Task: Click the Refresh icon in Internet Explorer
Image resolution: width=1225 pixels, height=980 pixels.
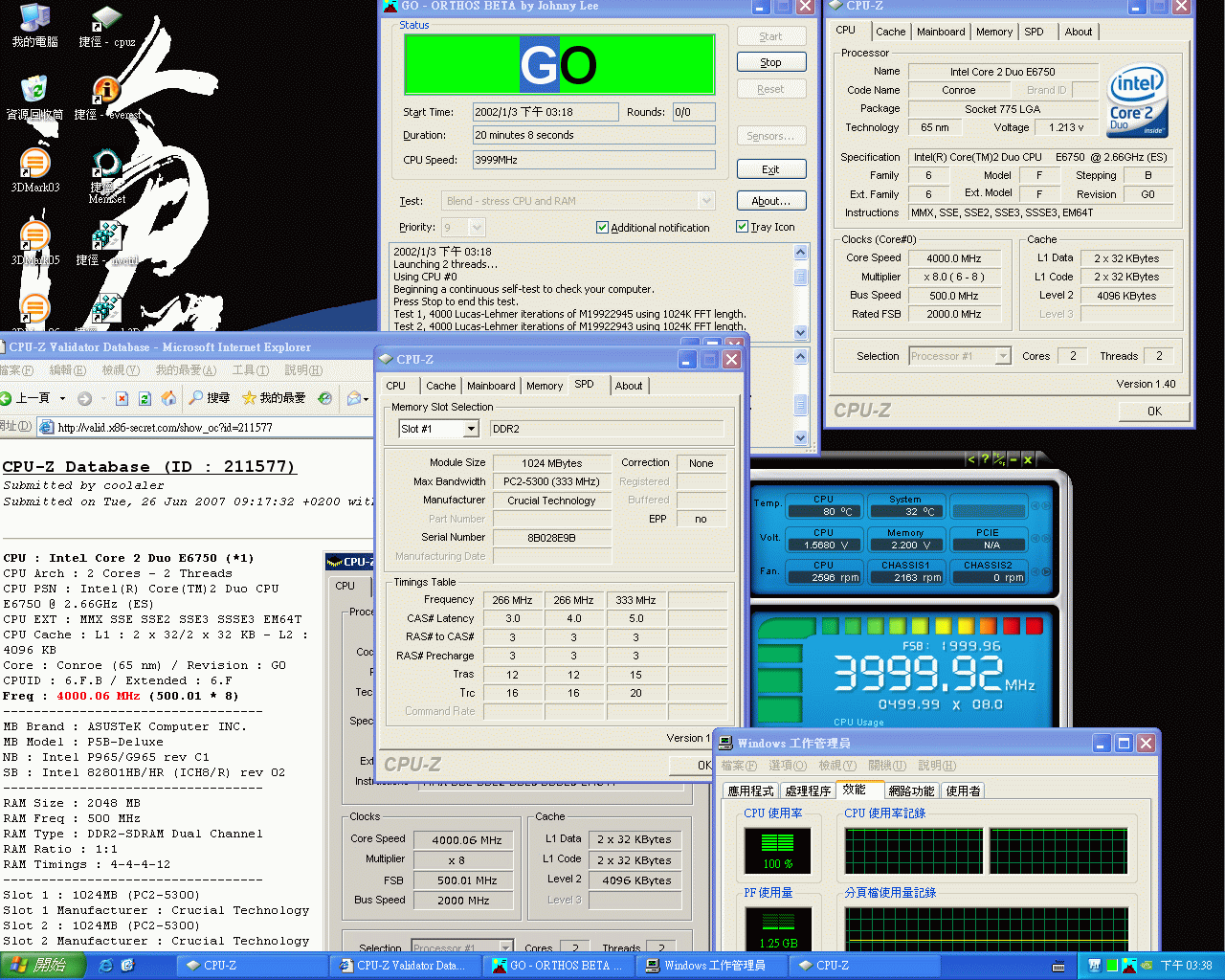Action: point(145,398)
